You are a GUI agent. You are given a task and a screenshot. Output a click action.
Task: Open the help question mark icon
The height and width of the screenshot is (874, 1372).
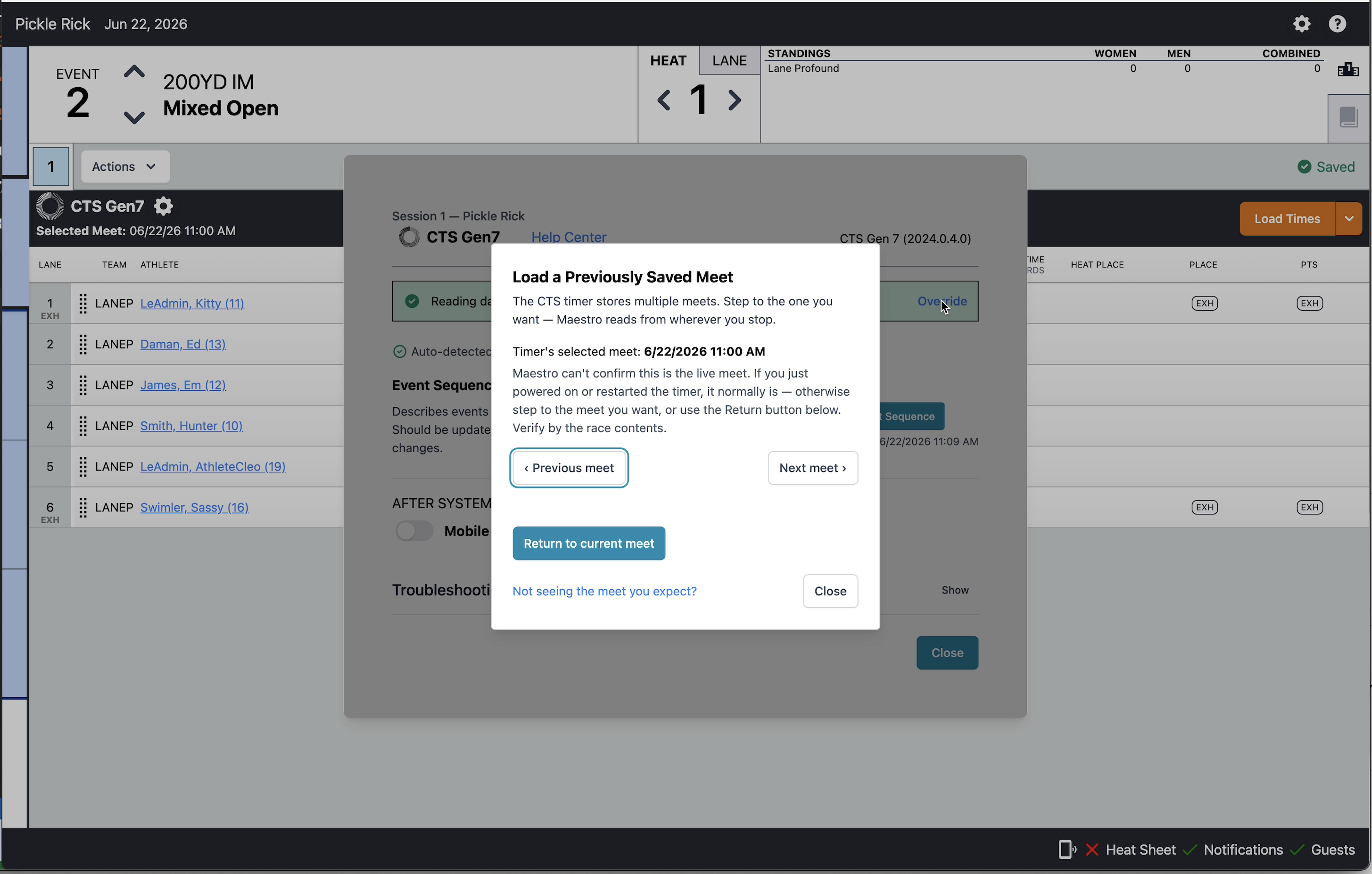click(x=1337, y=24)
